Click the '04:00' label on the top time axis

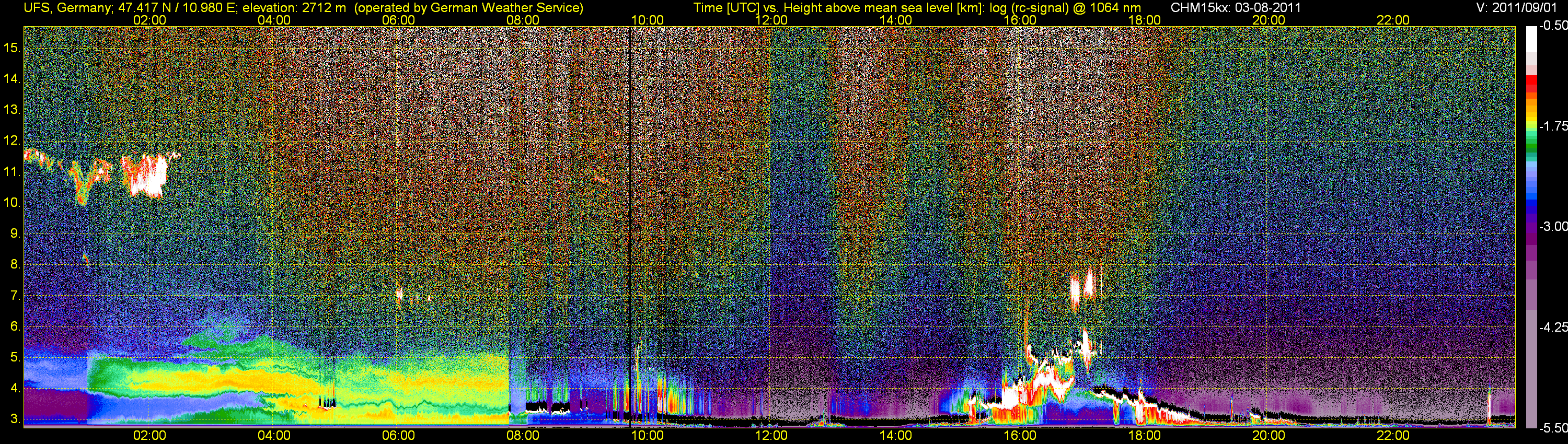(x=274, y=20)
